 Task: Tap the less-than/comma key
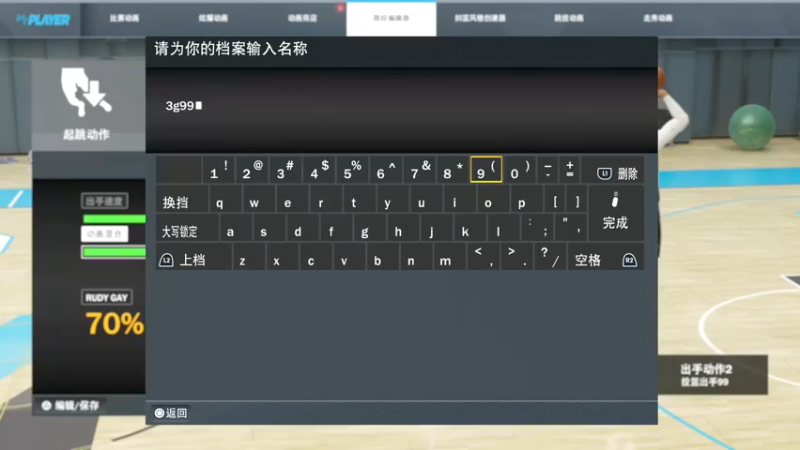coord(483,257)
